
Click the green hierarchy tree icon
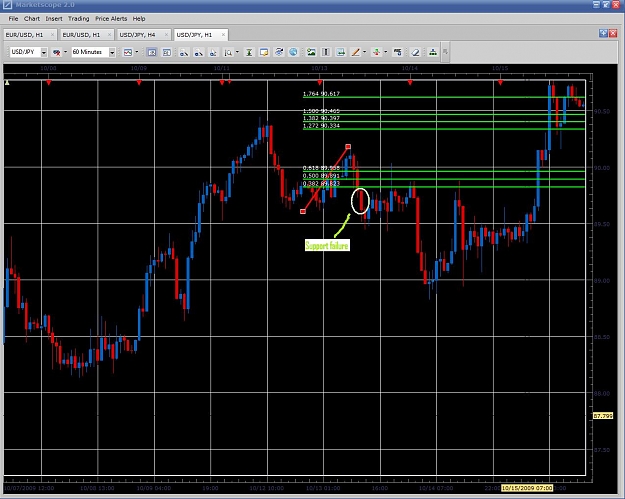[433, 52]
